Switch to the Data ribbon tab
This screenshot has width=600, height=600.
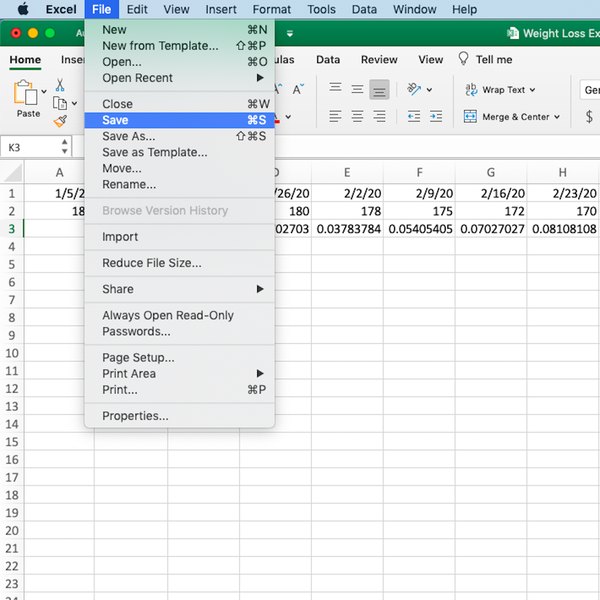pos(328,60)
